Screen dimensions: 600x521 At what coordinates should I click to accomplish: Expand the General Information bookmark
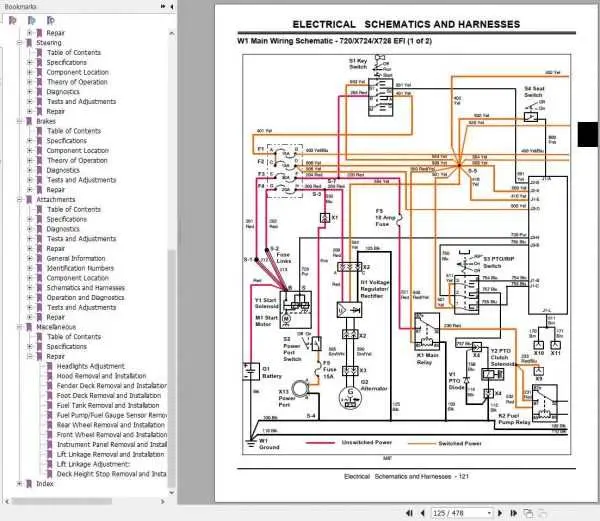[29, 259]
